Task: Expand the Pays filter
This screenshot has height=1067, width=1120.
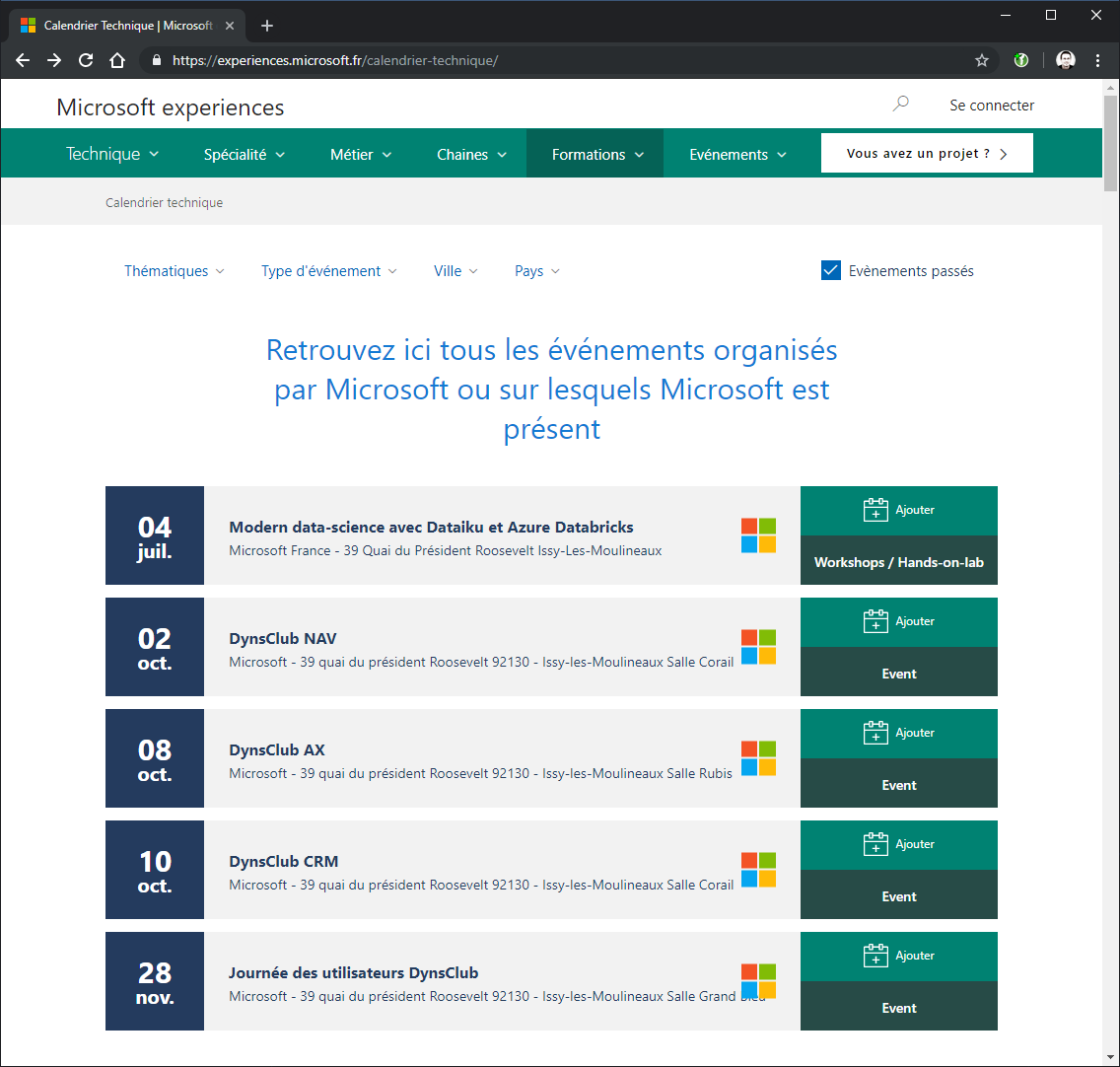Action: tap(537, 271)
